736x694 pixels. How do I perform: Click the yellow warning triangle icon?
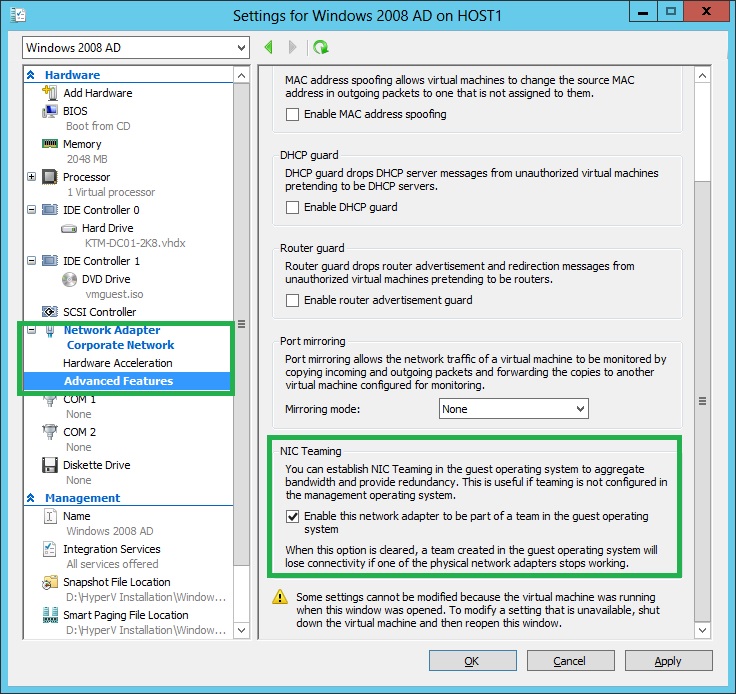(280, 597)
